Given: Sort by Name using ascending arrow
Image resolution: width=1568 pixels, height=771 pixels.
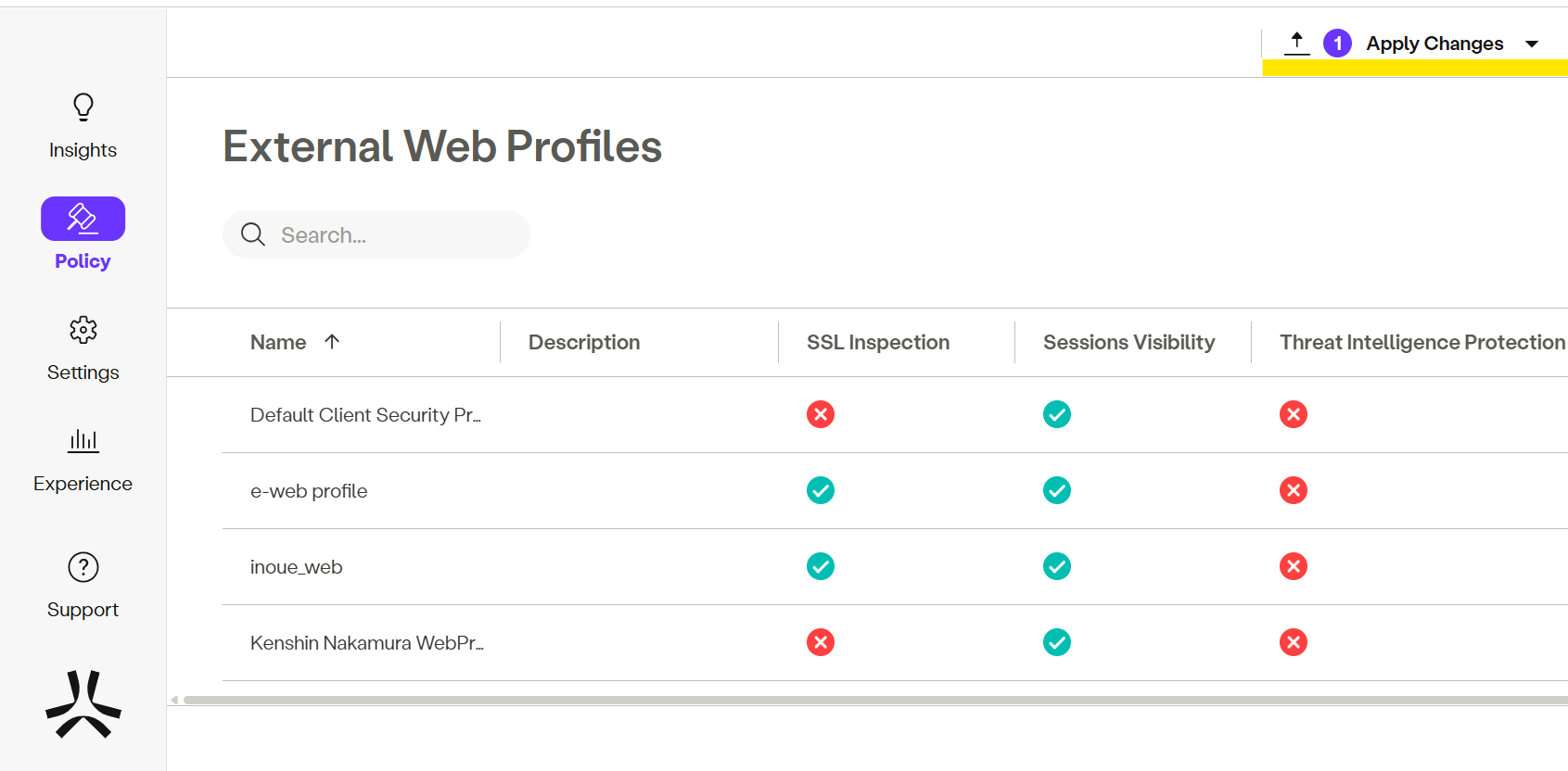Looking at the screenshot, I should (332, 342).
